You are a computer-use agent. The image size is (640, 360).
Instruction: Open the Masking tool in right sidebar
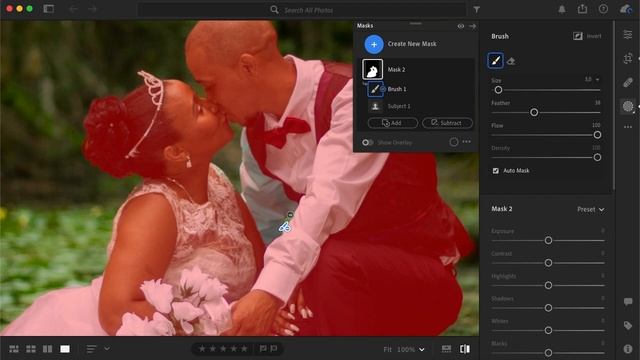click(x=628, y=107)
